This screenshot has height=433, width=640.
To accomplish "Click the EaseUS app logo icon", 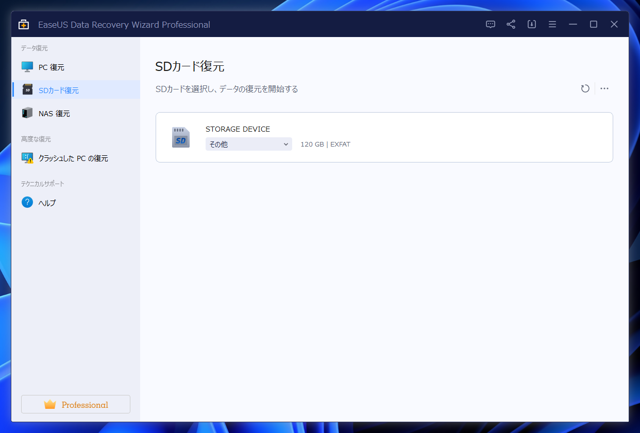I will (24, 24).
